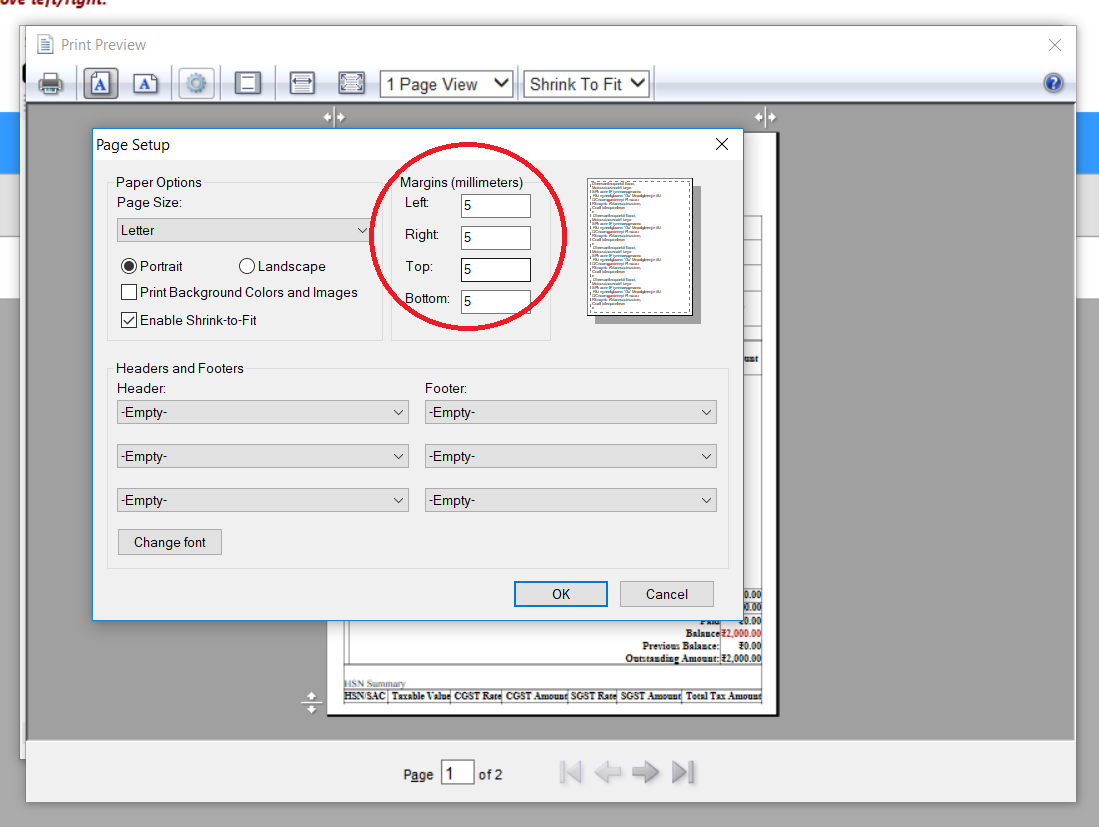Click the right margin adjust handle above page
Image resolution: width=1099 pixels, height=827 pixels.
(x=765, y=117)
